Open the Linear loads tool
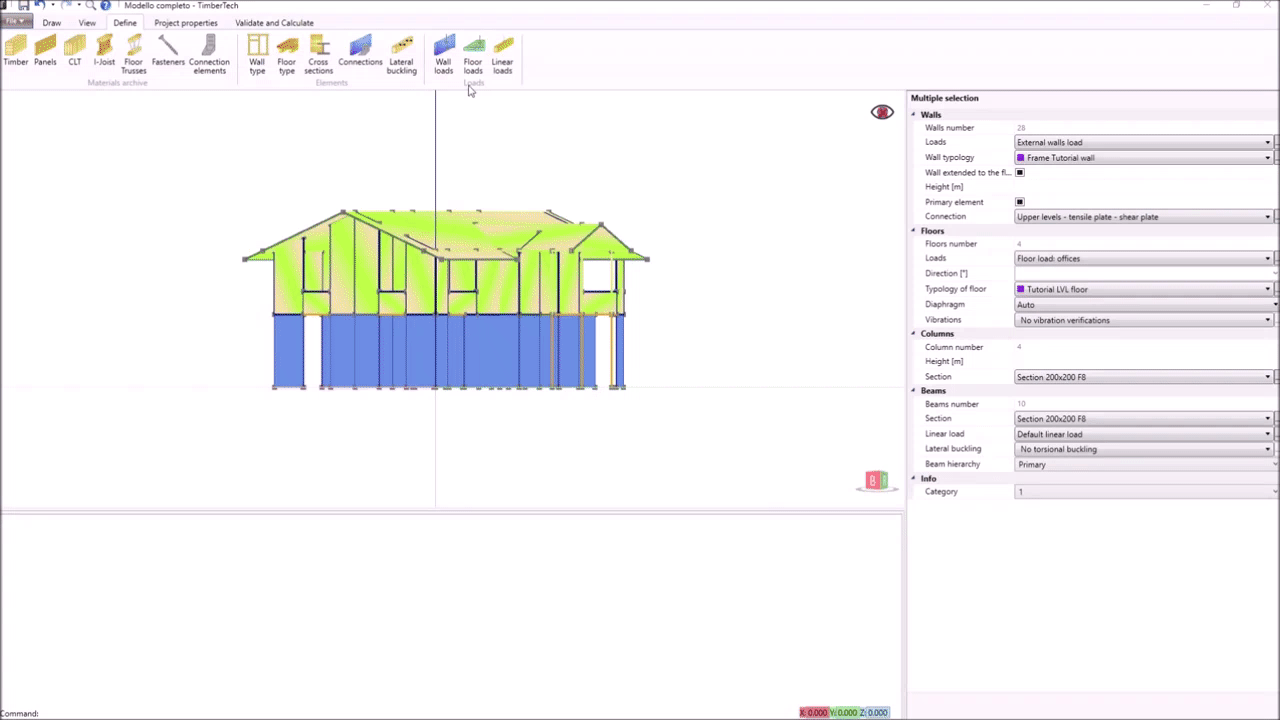 502,54
